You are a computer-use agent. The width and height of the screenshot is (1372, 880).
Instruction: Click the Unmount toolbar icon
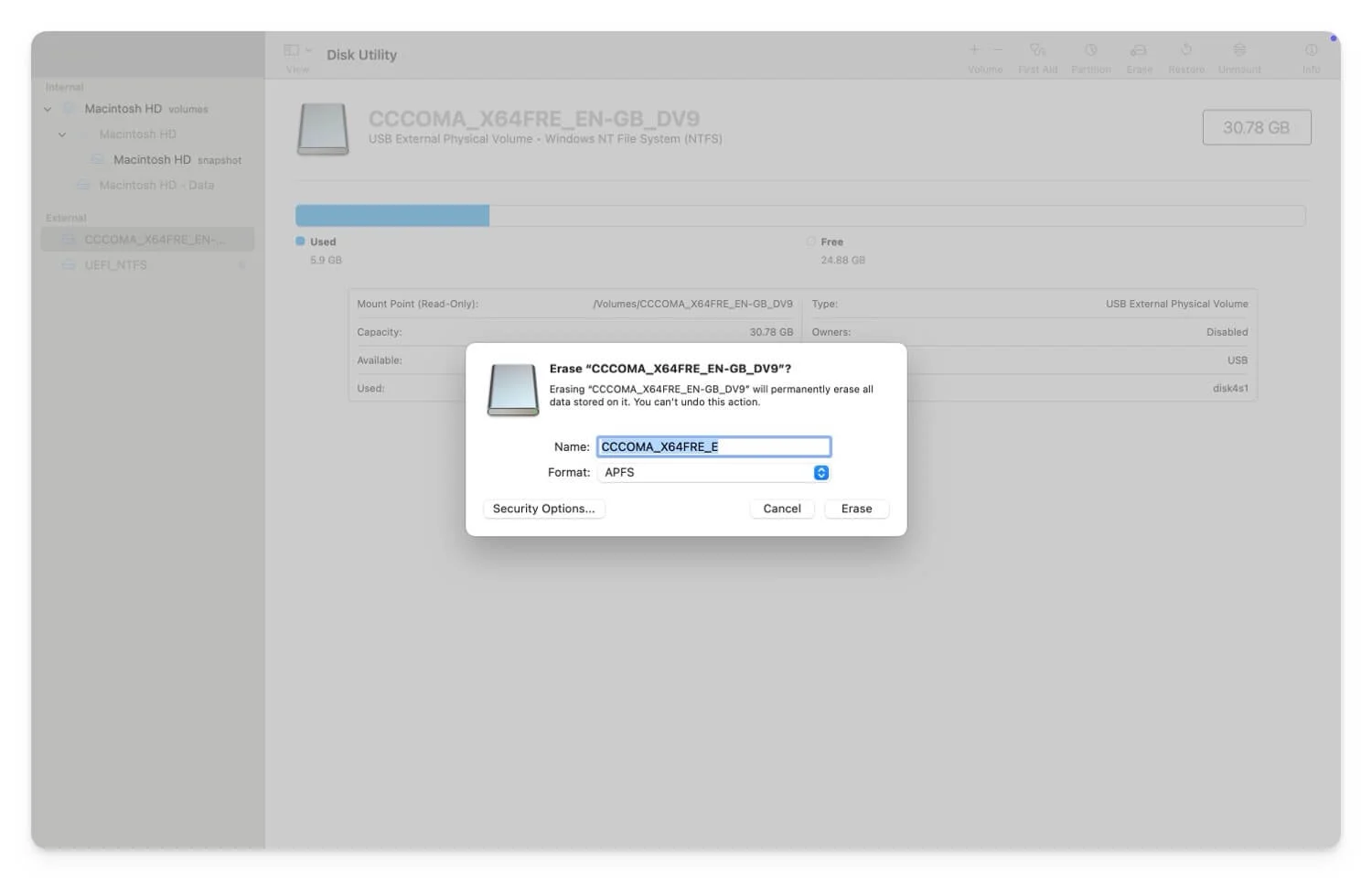pyautogui.click(x=1239, y=49)
